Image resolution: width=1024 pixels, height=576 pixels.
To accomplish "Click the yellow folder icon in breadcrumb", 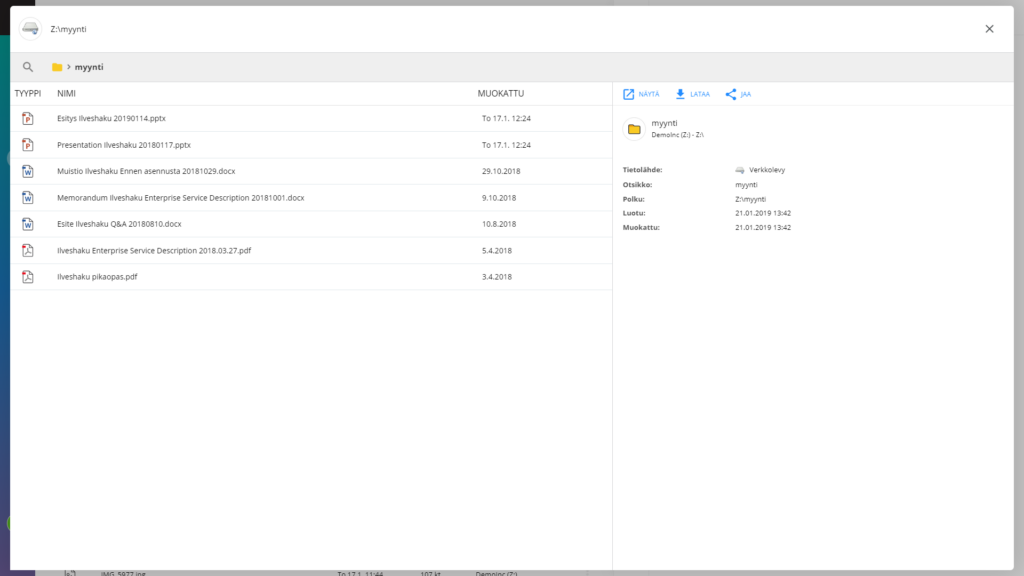I will [57, 67].
